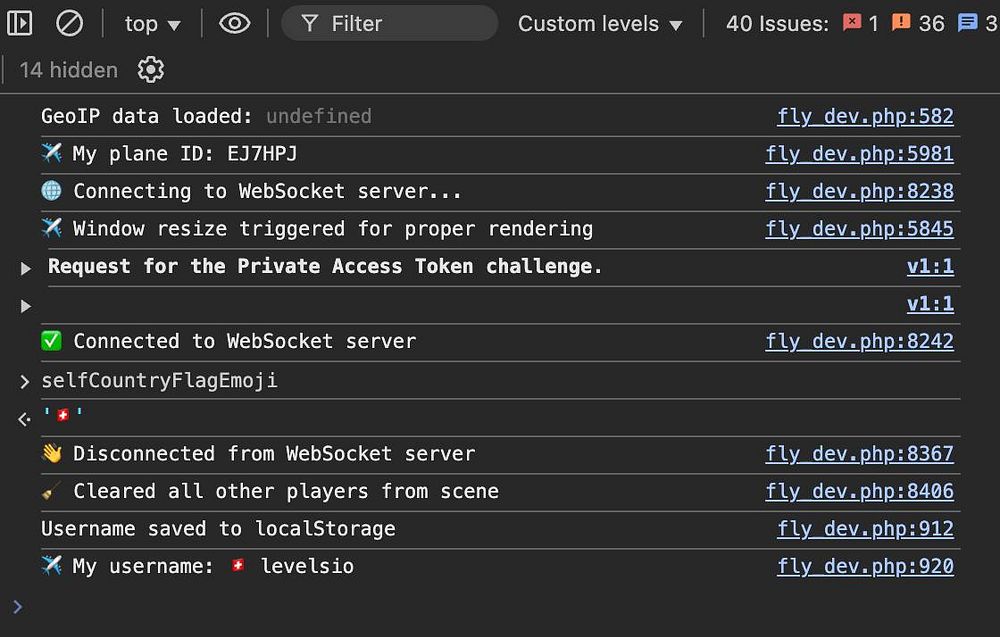
Task: Clear the console with the circle-slash icon
Action: click(x=69, y=23)
